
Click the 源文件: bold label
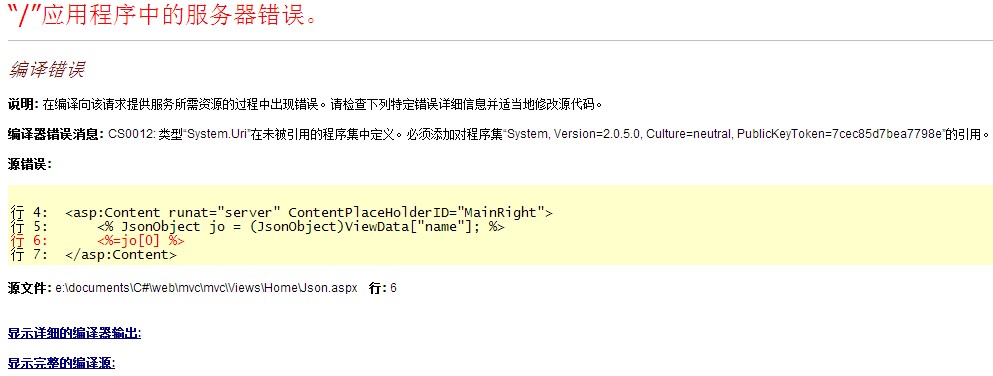coord(30,288)
